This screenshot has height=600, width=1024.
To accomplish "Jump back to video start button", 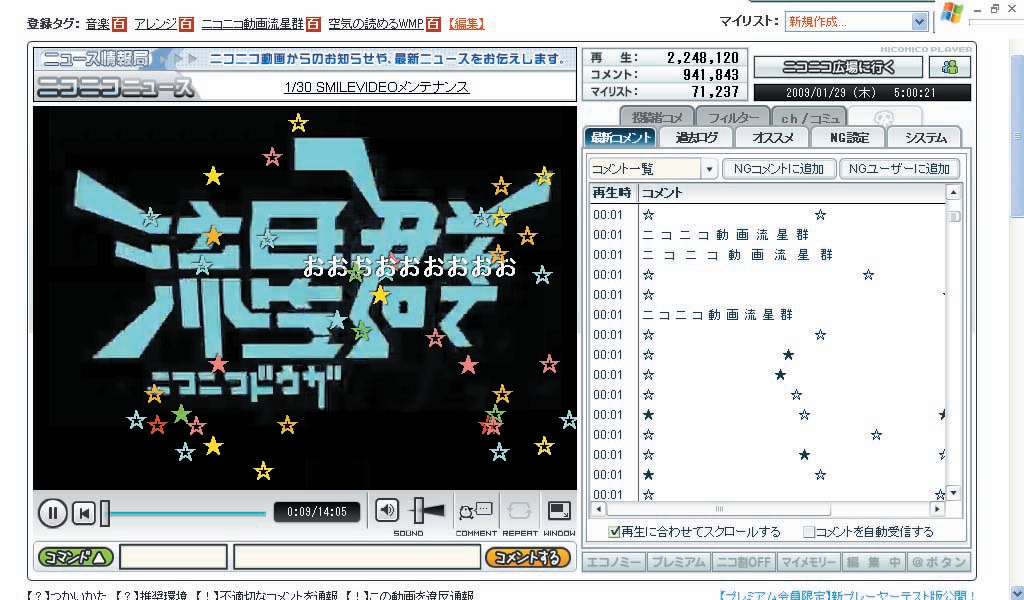I will pyautogui.click(x=84, y=513).
